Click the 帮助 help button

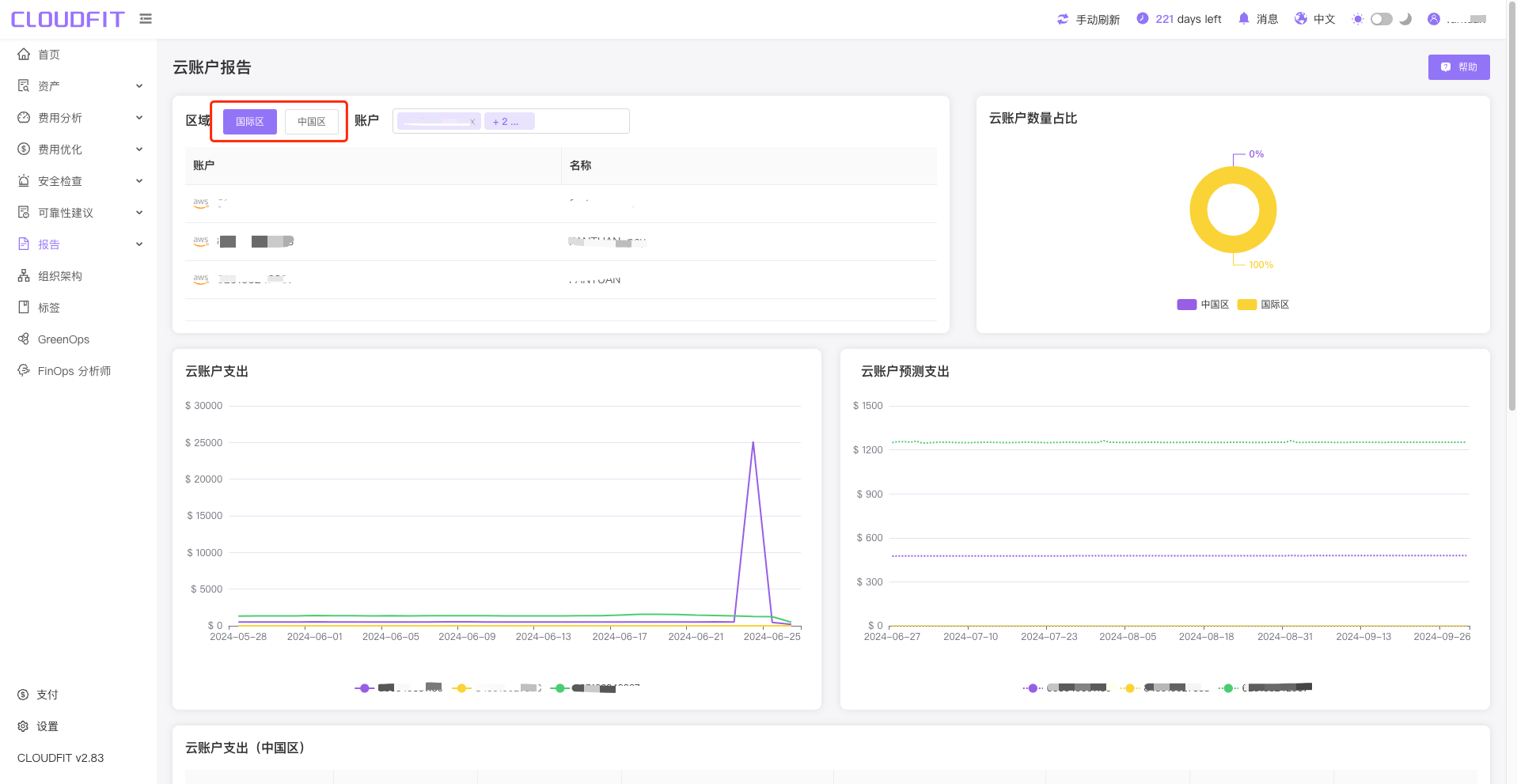(1458, 67)
